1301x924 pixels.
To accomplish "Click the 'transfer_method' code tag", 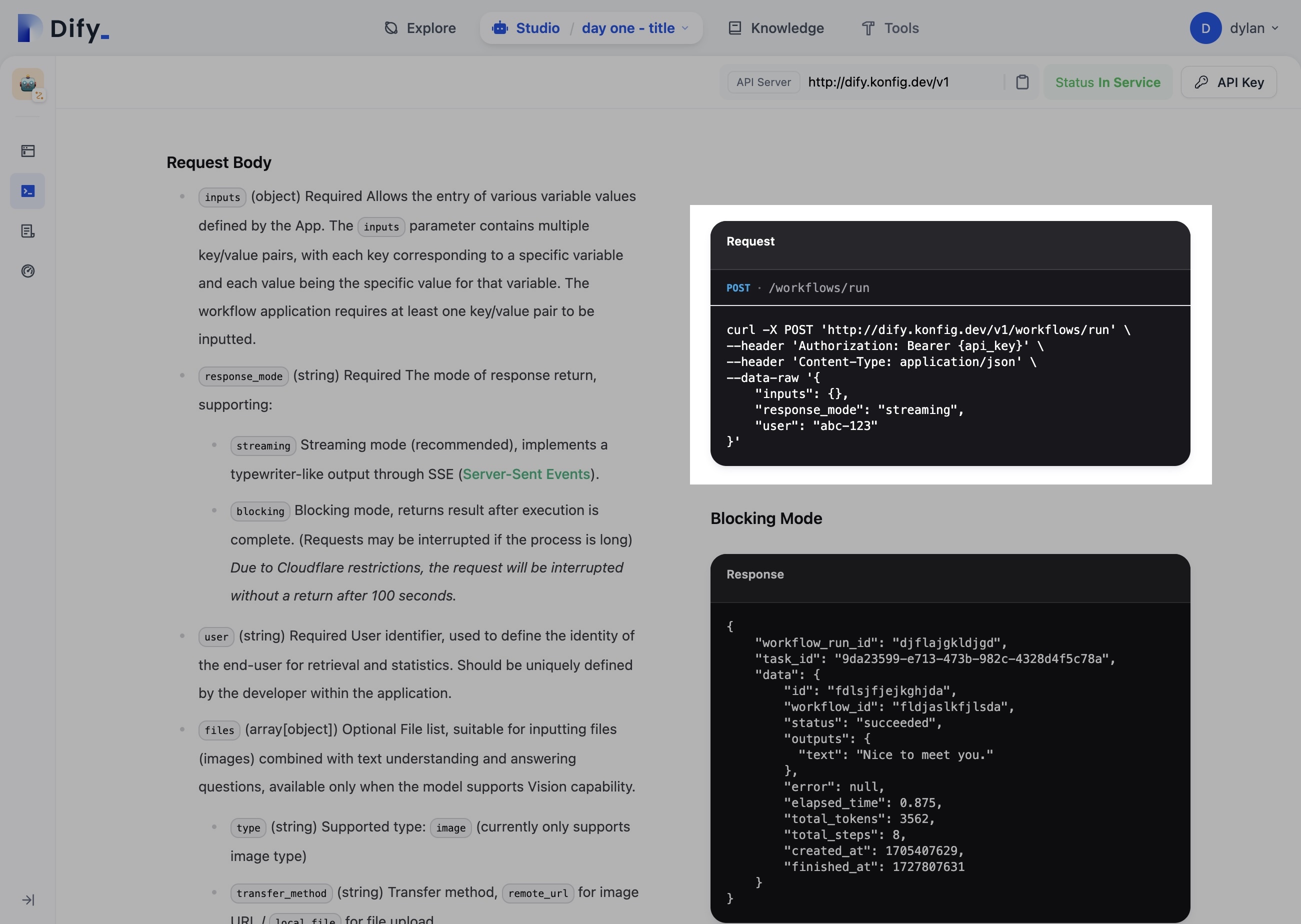I will point(281,893).
